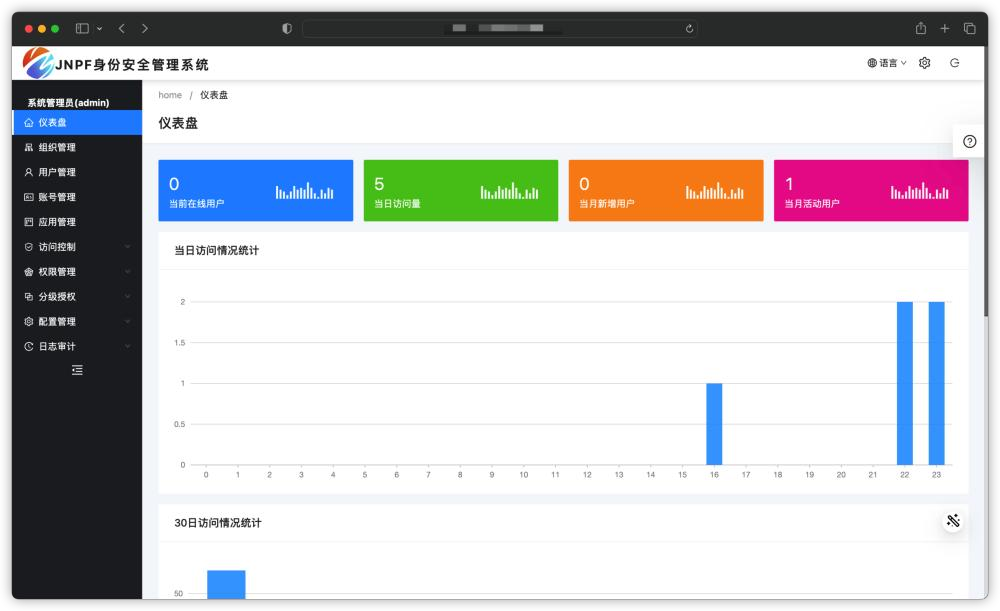The image size is (1000, 611).
Task: Open the settings gear in header
Action: (x=924, y=63)
